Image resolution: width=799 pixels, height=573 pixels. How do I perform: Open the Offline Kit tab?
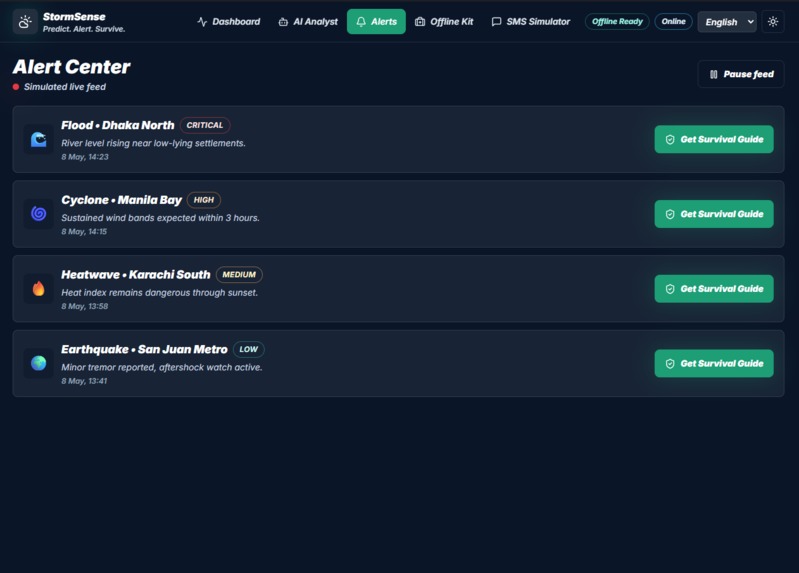[444, 21]
